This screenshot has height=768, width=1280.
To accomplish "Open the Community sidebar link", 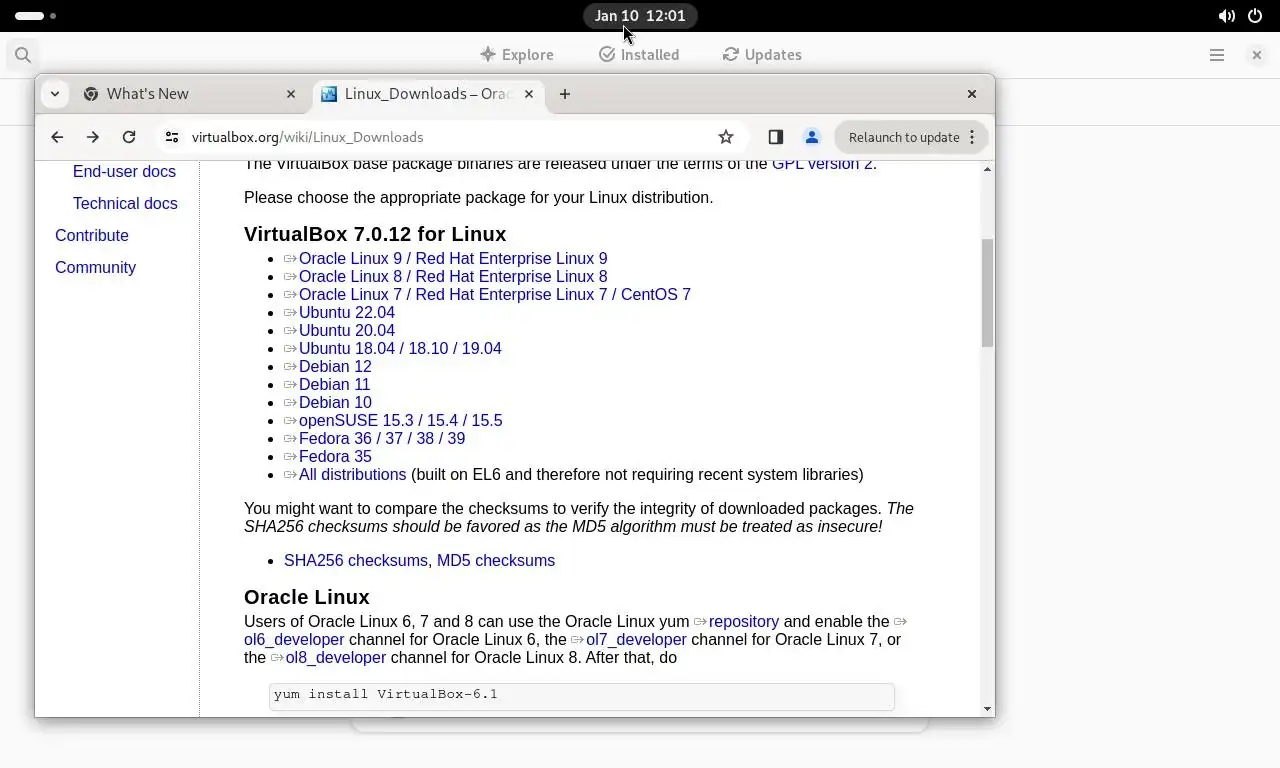I will 95,267.
